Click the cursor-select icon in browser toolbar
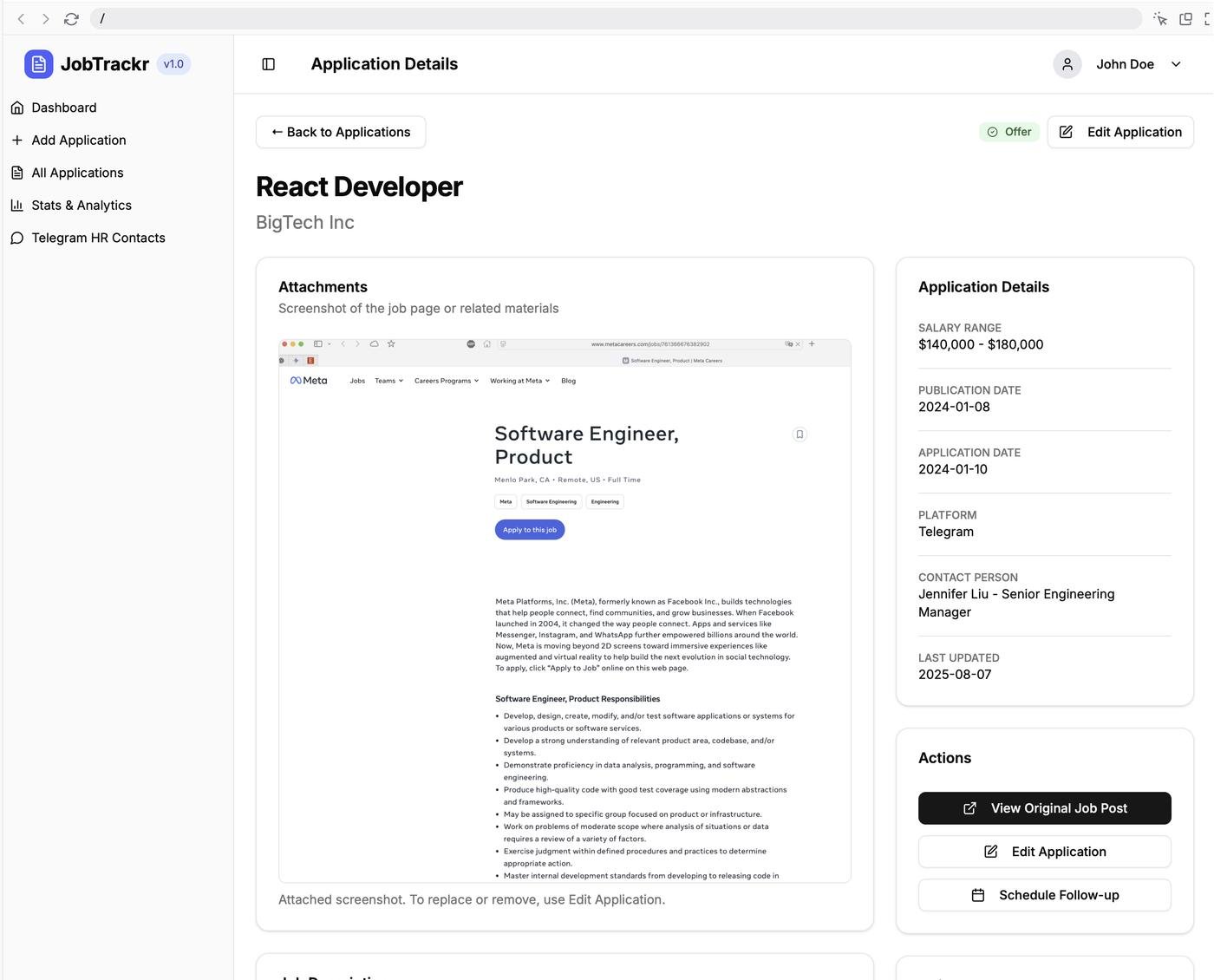1214x980 pixels. (x=1160, y=18)
